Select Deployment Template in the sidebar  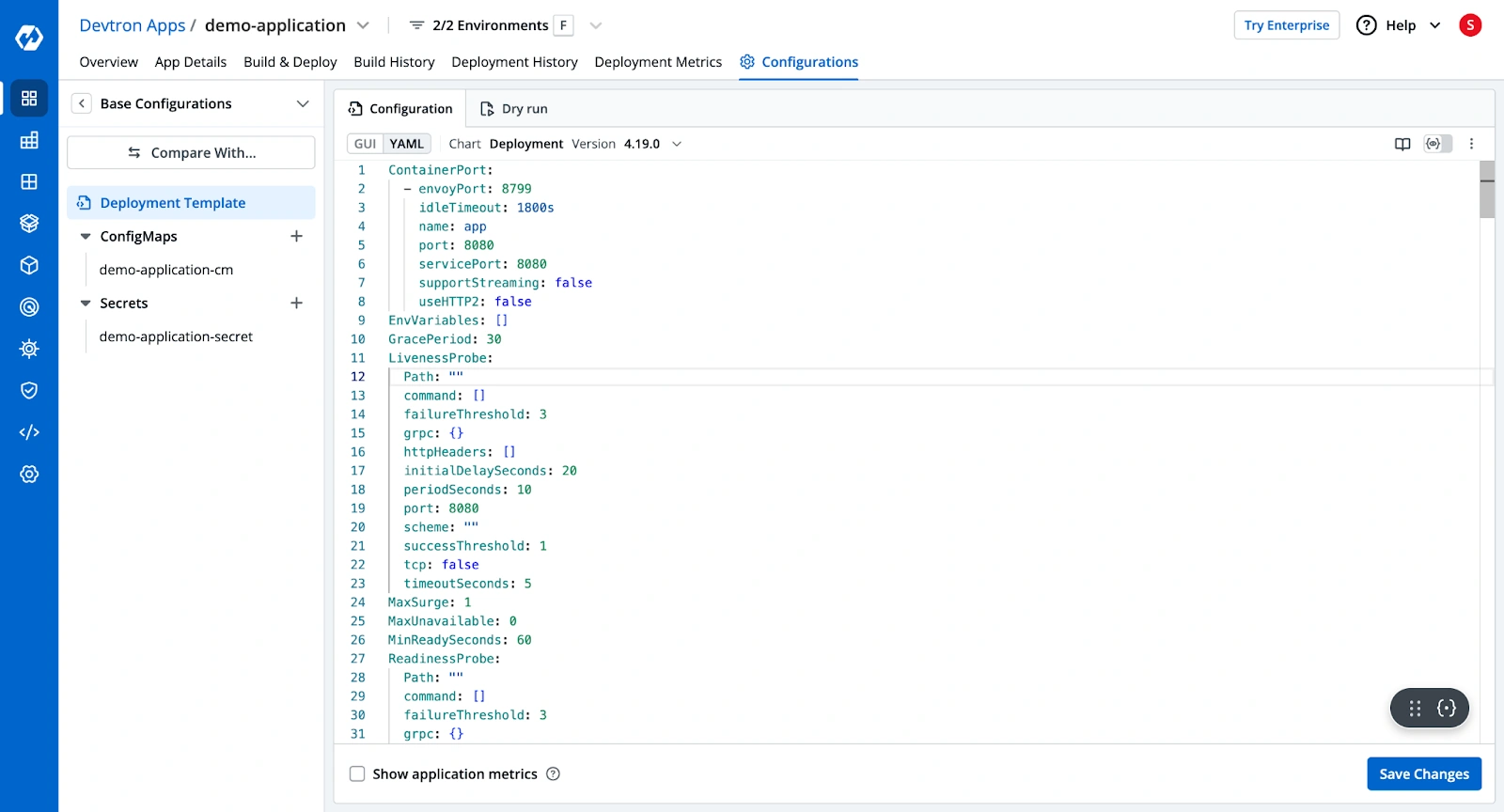[191, 202]
